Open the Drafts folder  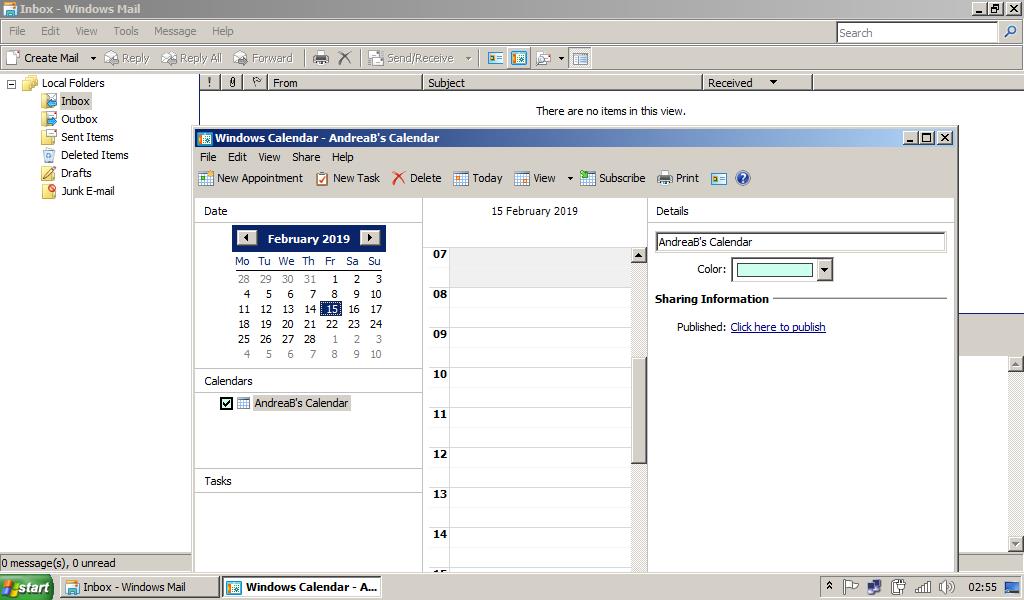coord(76,173)
